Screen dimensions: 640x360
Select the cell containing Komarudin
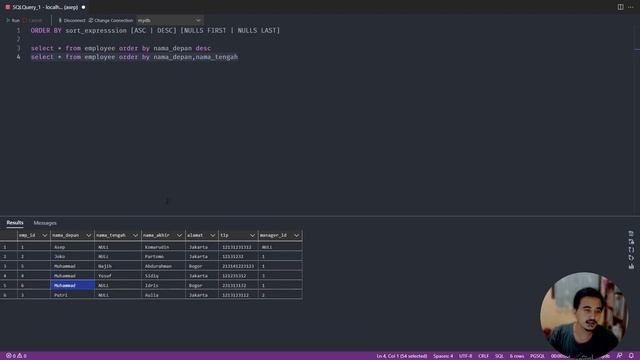click(x=163, y=247)
